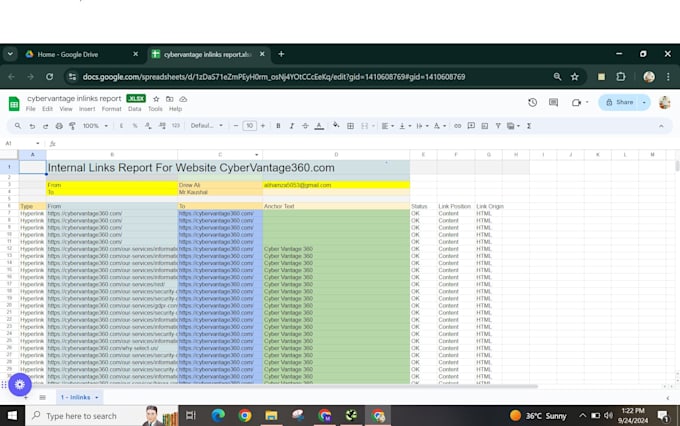Viewport: 680px width, 426px height.
Task: Insert a link
Action: (x=458, y=126)
